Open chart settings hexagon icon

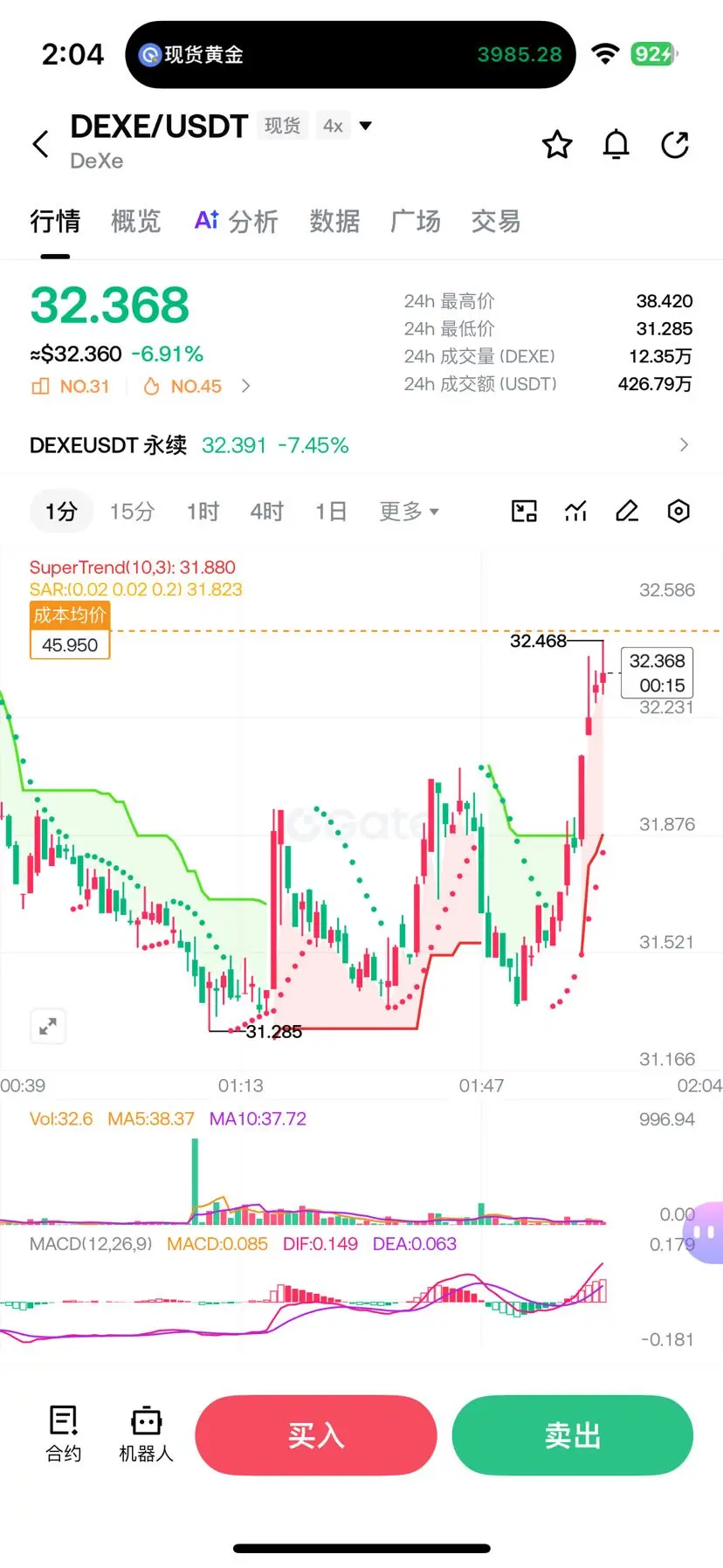coord(678,512)
